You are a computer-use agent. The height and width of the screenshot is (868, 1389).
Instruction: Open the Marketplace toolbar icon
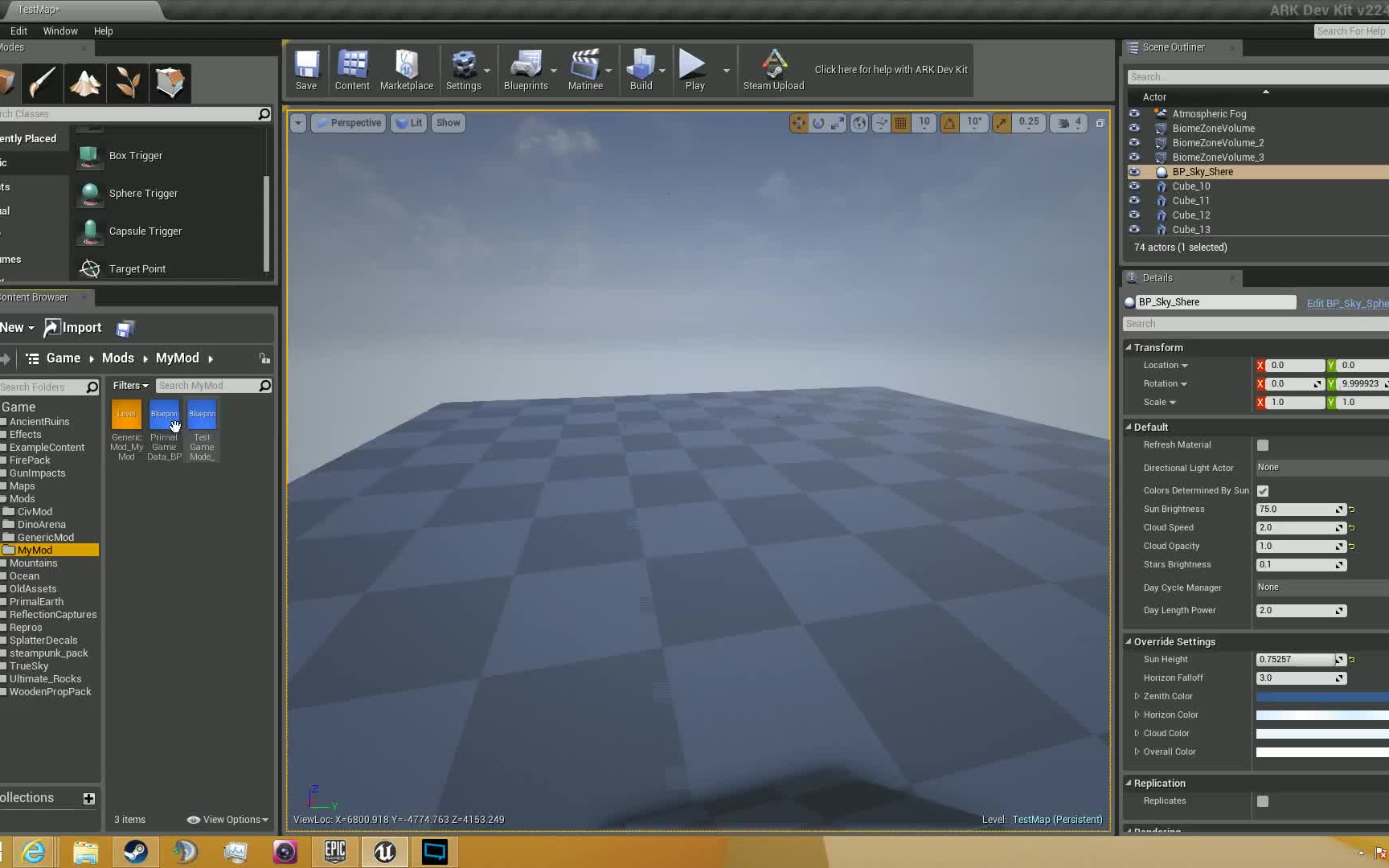407,70
